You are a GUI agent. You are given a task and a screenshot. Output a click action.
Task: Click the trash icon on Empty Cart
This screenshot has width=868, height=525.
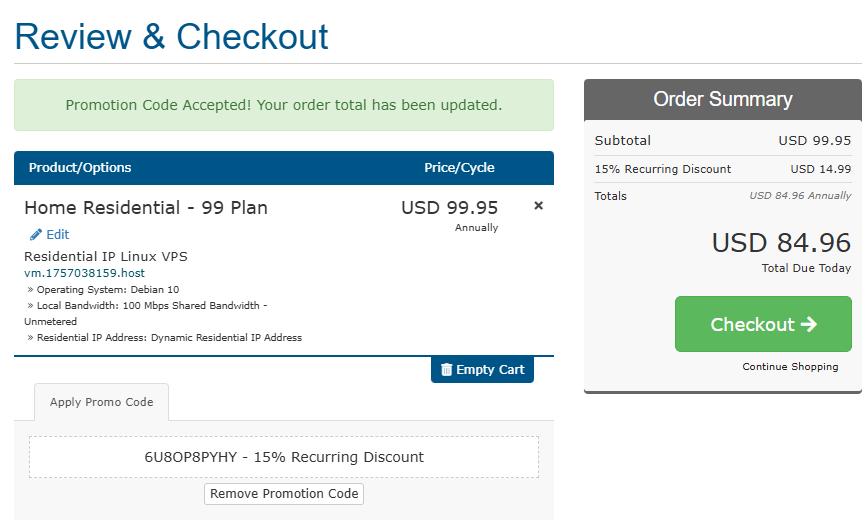(x=446, y=370)
